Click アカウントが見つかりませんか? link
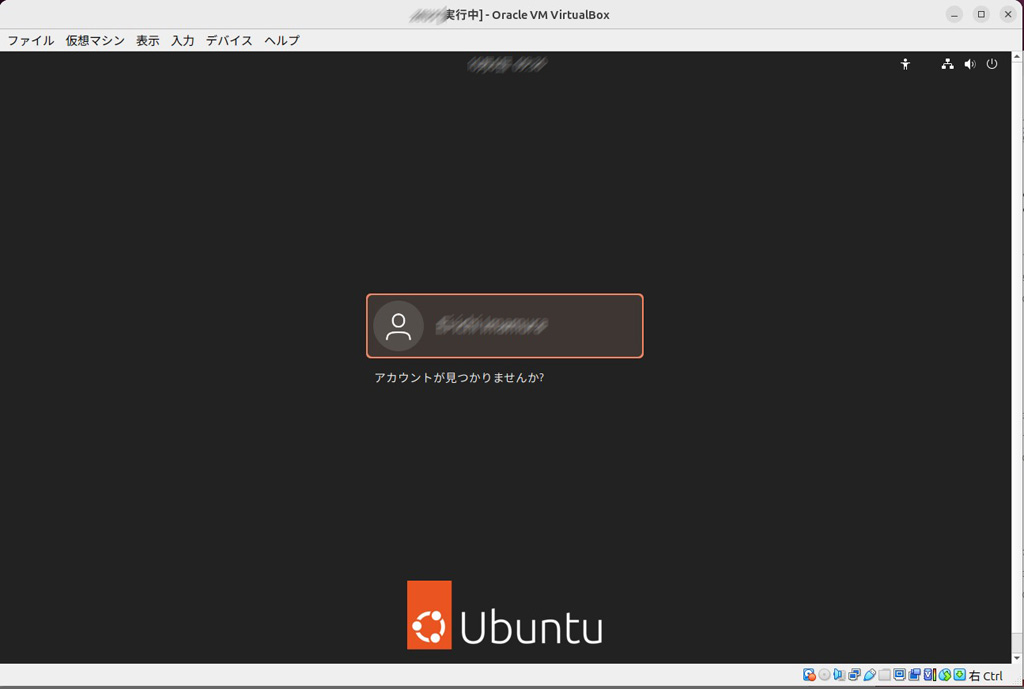Image resolution: width=1024 pixels, height=689 pixels. (459, 377)
